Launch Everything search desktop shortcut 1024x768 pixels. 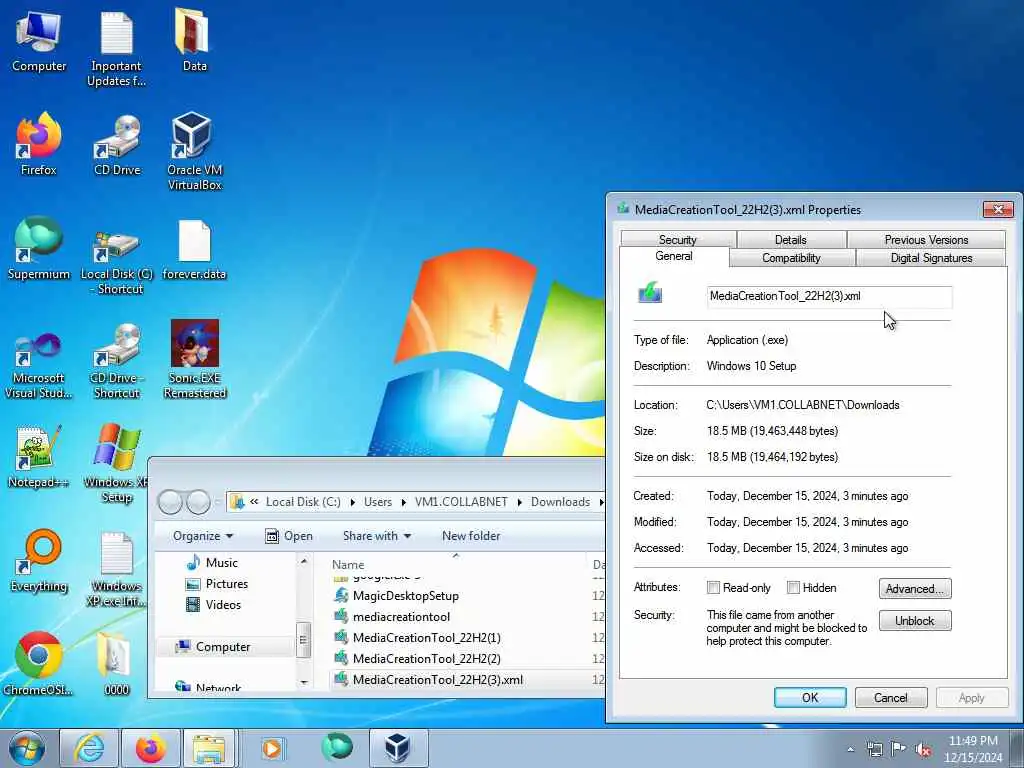[39, 560]
